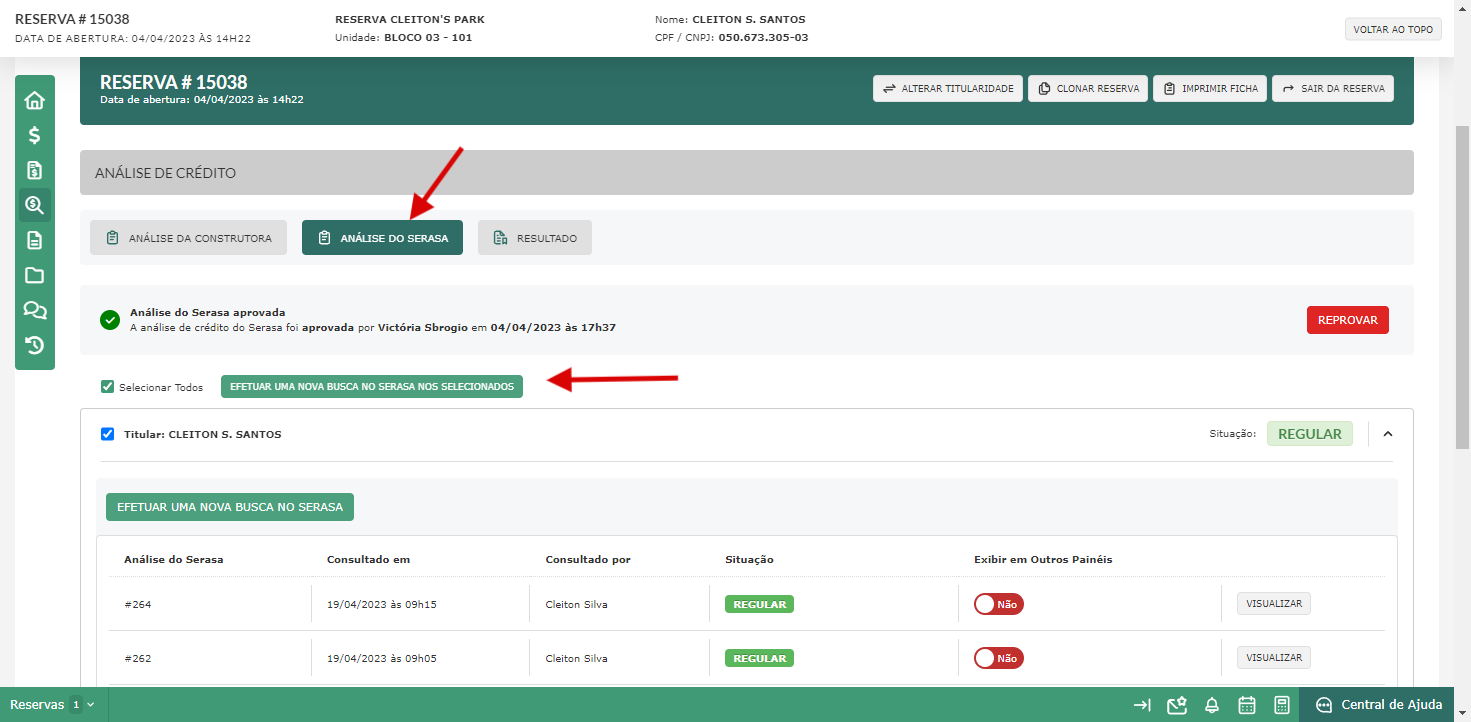Open the notifications bell icon
Image resolution: width=1471 pixels, height=722 pixels.
(x=1212, y=705)
